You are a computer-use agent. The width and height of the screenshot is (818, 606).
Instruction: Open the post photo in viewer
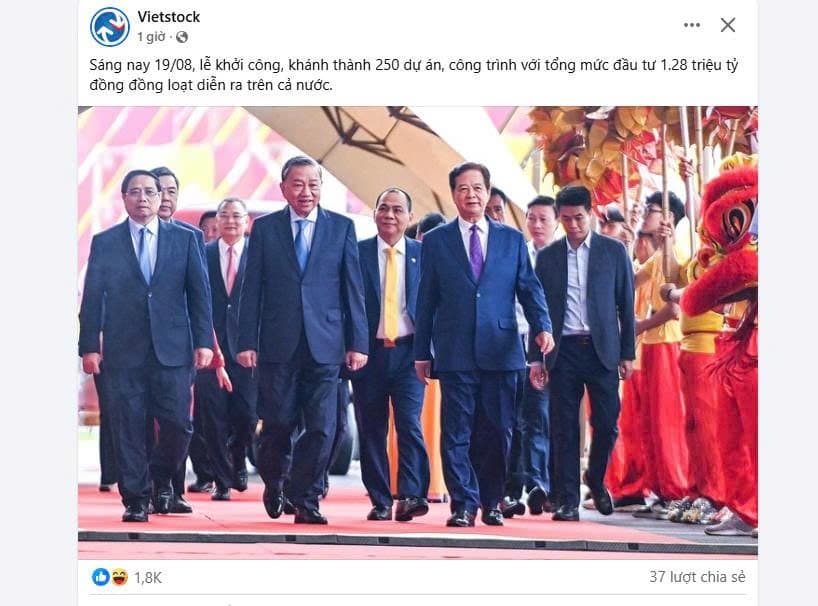coord(417,333)
